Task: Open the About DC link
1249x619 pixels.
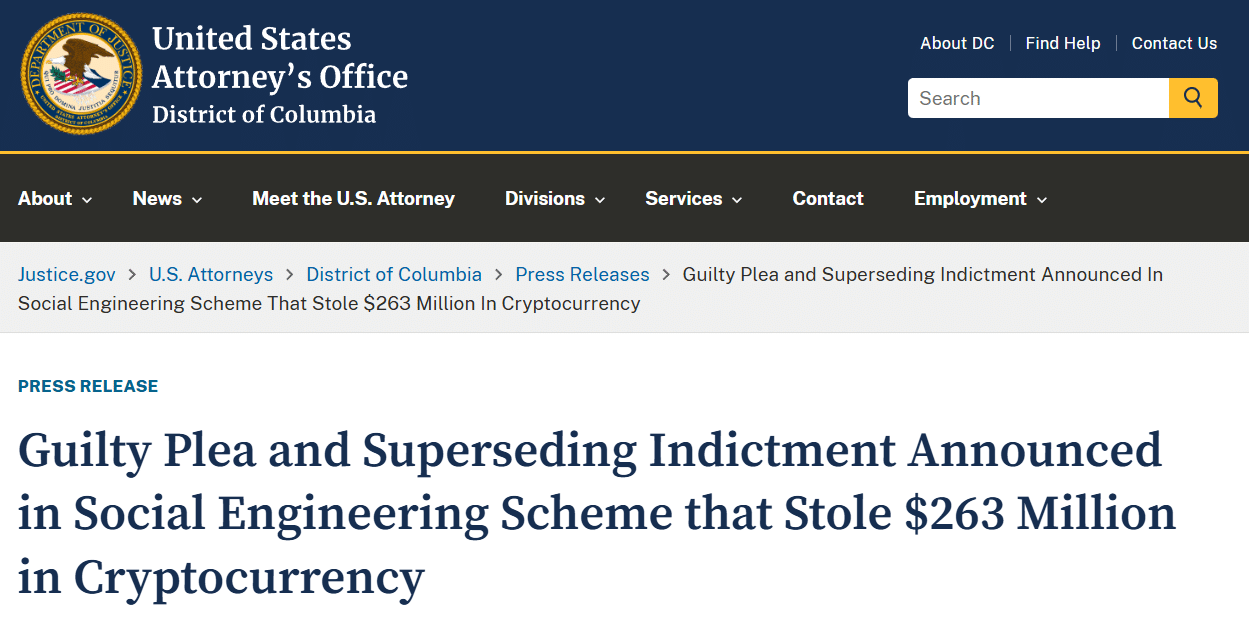Action: pos(957,43)
